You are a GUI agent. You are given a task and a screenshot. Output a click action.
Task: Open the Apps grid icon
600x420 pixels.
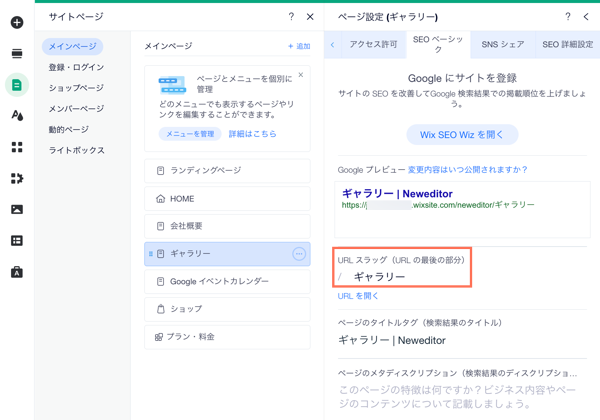click(17, 147)
